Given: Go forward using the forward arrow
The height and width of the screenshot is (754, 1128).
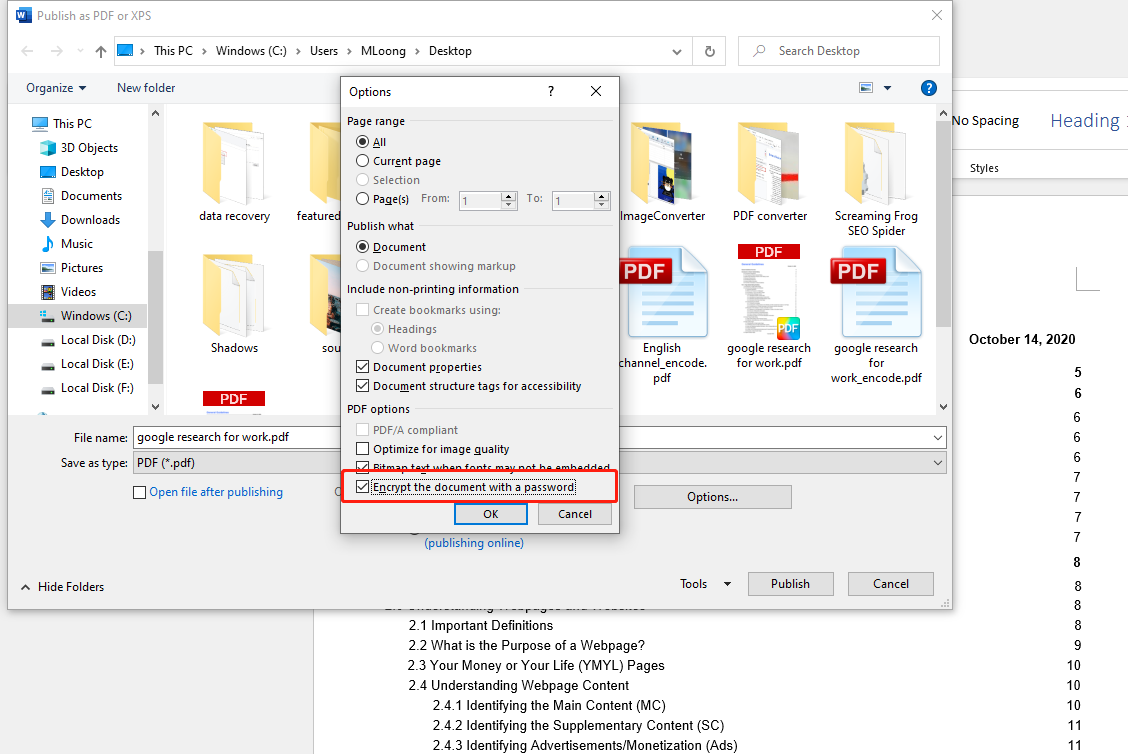Looking at the screenshot, I should 56,51.
